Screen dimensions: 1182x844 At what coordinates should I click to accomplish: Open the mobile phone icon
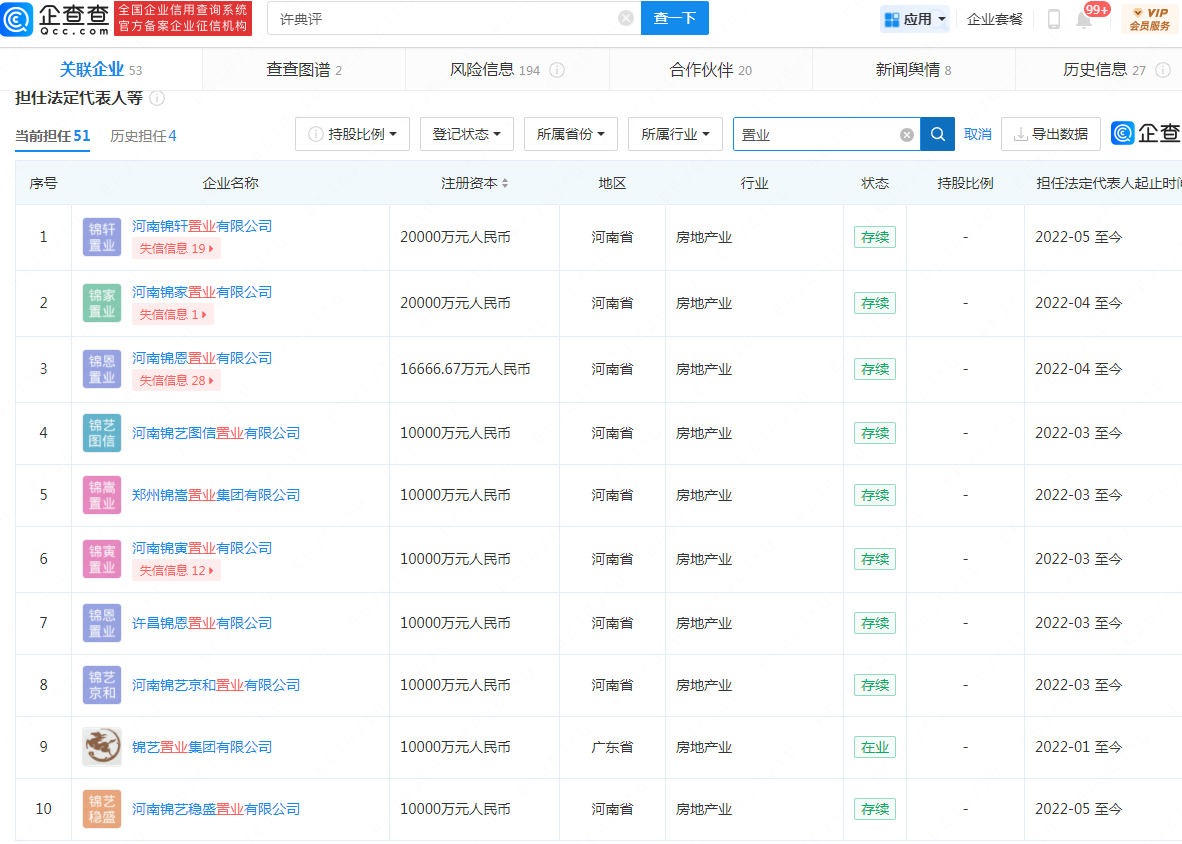tap(1053, 19)
